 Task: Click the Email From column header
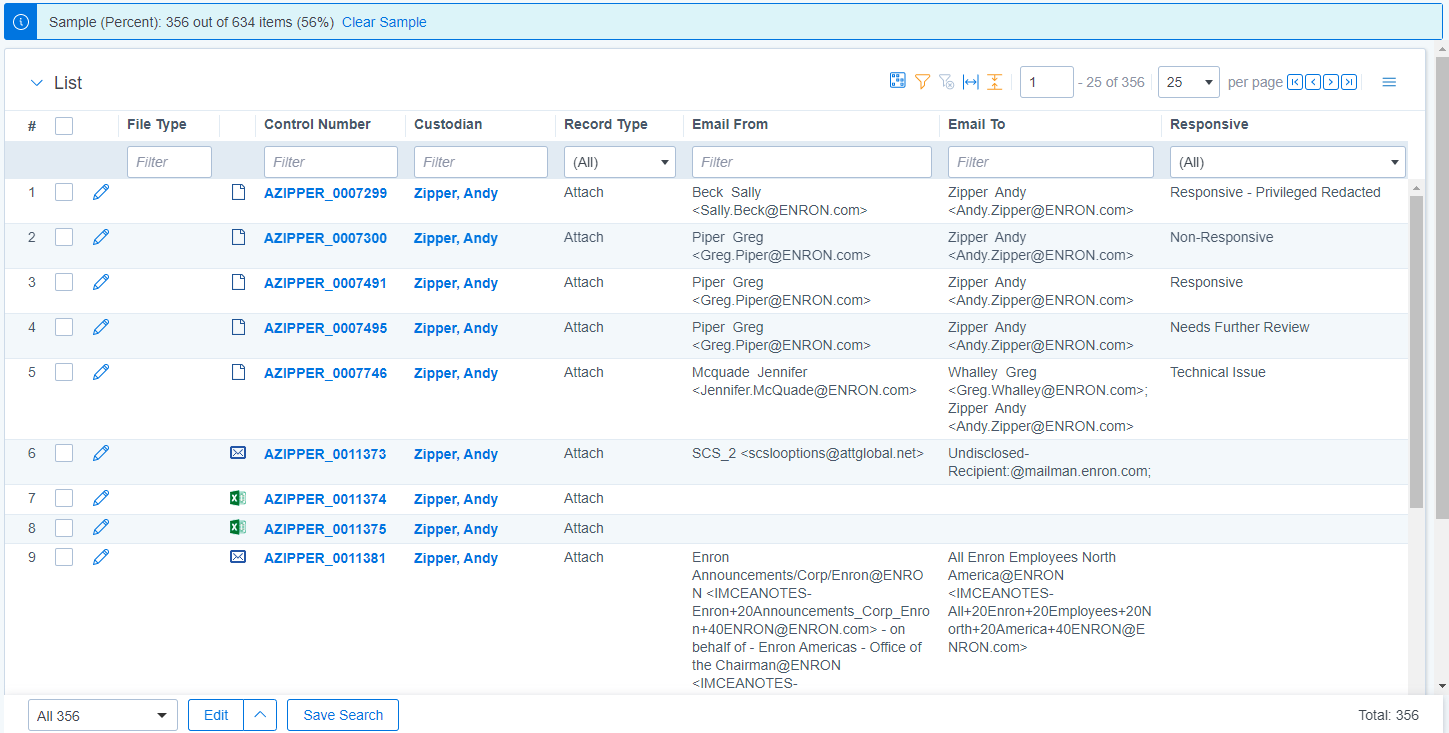(730, 125)
